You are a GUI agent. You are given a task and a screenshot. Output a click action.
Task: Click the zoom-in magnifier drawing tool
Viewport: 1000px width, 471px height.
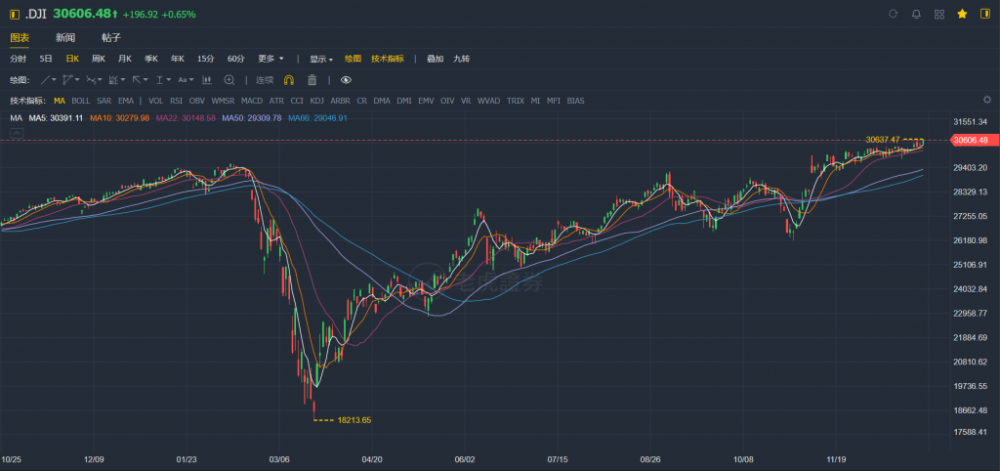point(229,79)
